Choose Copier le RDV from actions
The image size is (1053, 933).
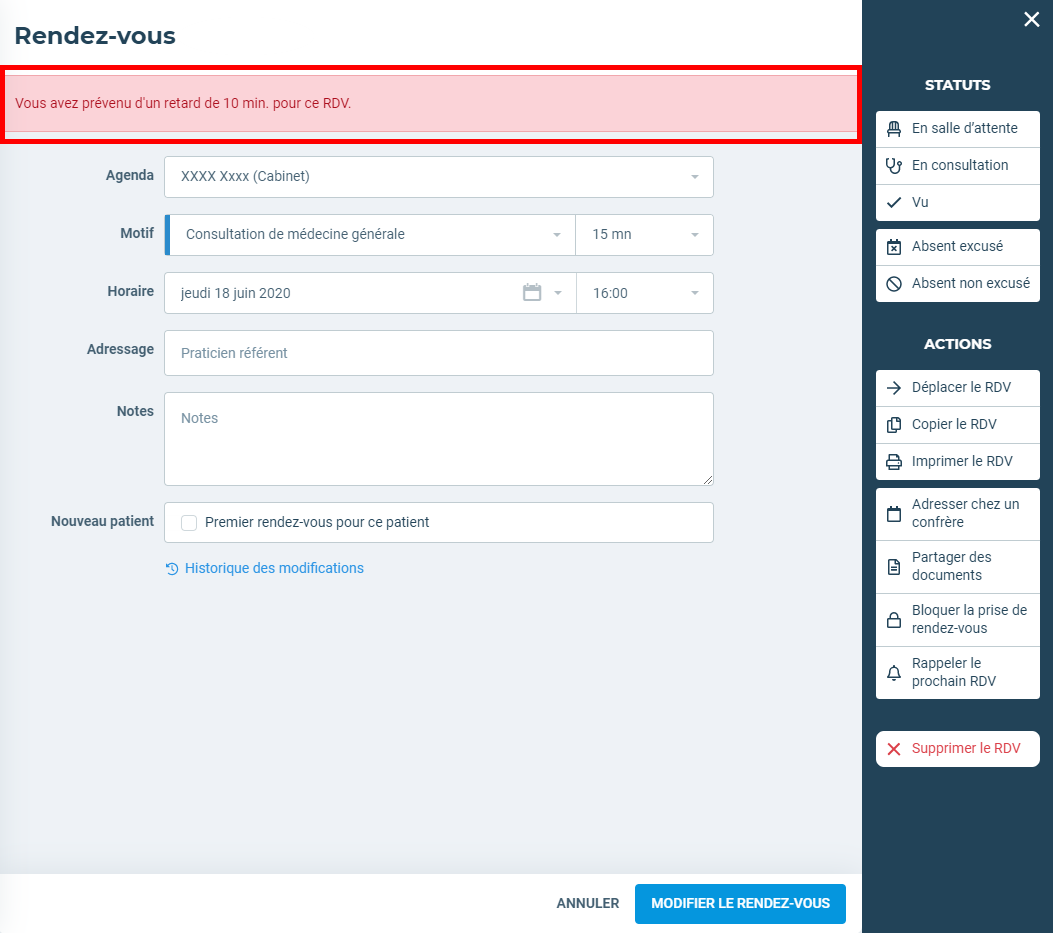click(x=957, y=425)
